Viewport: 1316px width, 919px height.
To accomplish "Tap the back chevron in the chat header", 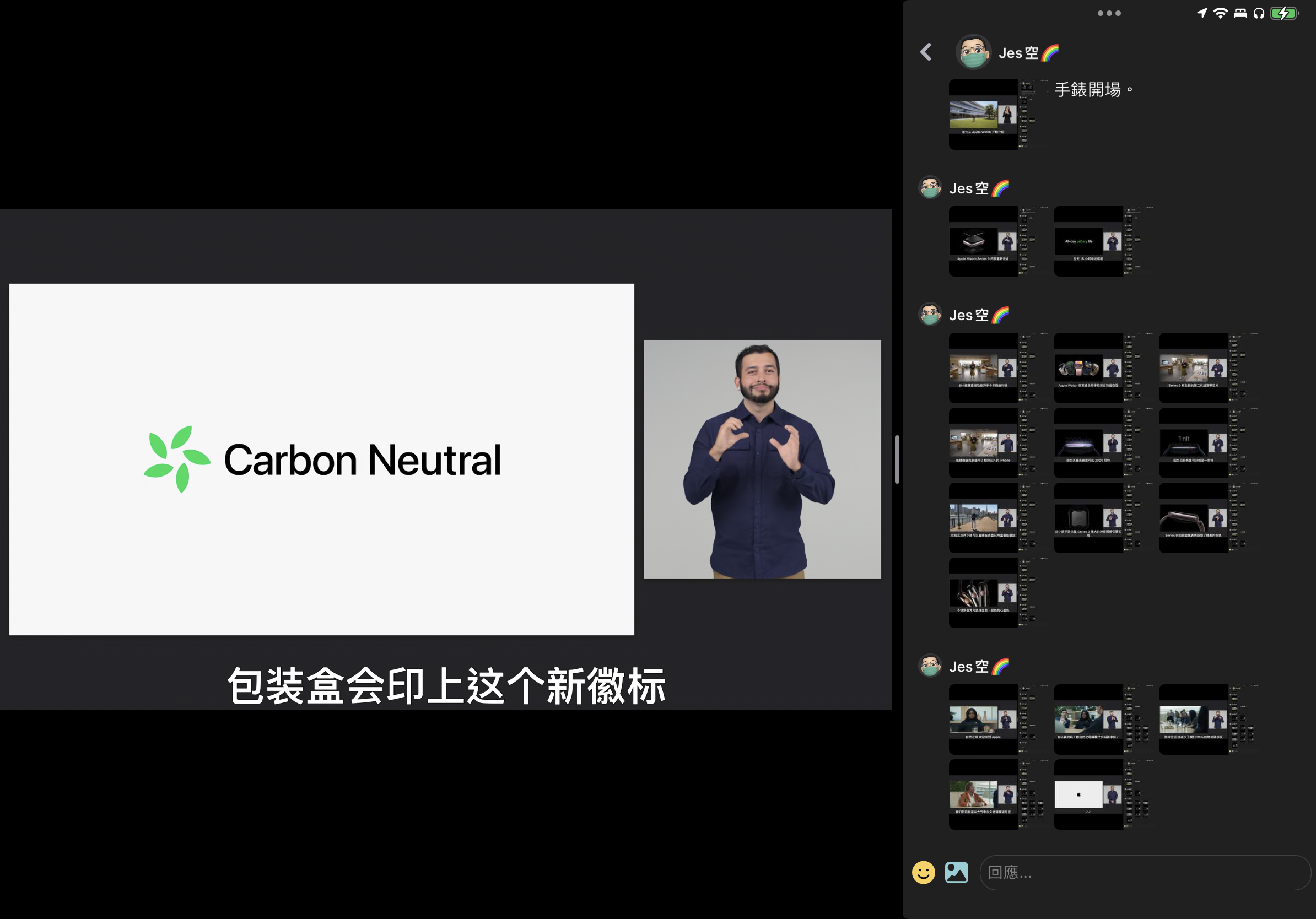I will 926,52.
